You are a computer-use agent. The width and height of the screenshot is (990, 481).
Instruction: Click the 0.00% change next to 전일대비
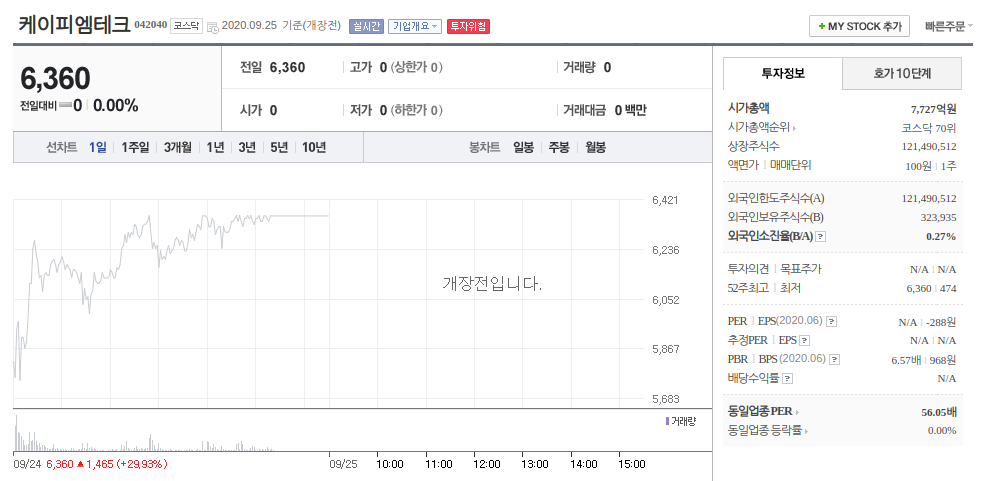click(x=116, y=105)
